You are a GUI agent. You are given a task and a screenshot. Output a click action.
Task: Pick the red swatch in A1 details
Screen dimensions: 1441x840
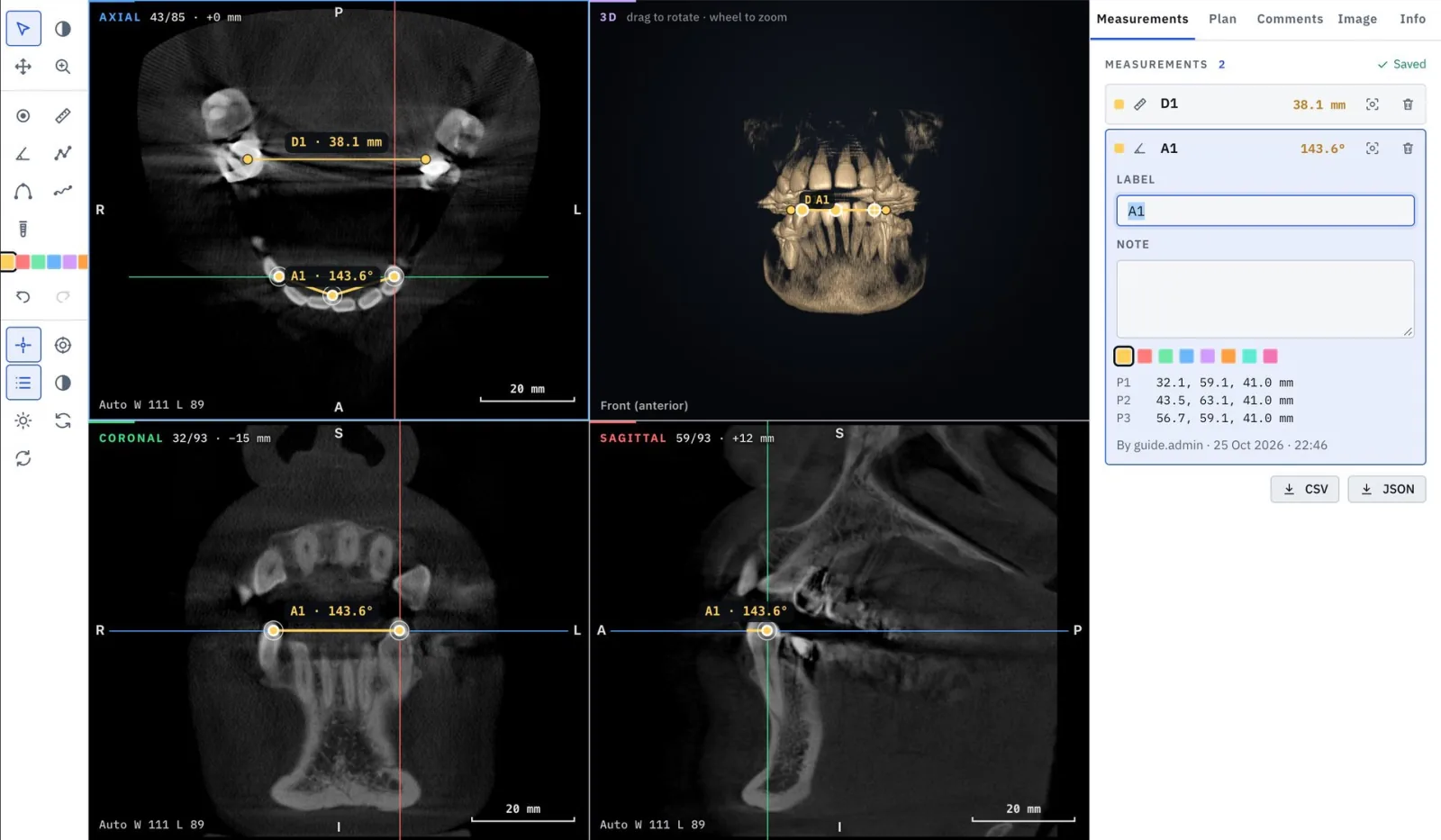pyautogui.click(x=1145, y=357)
